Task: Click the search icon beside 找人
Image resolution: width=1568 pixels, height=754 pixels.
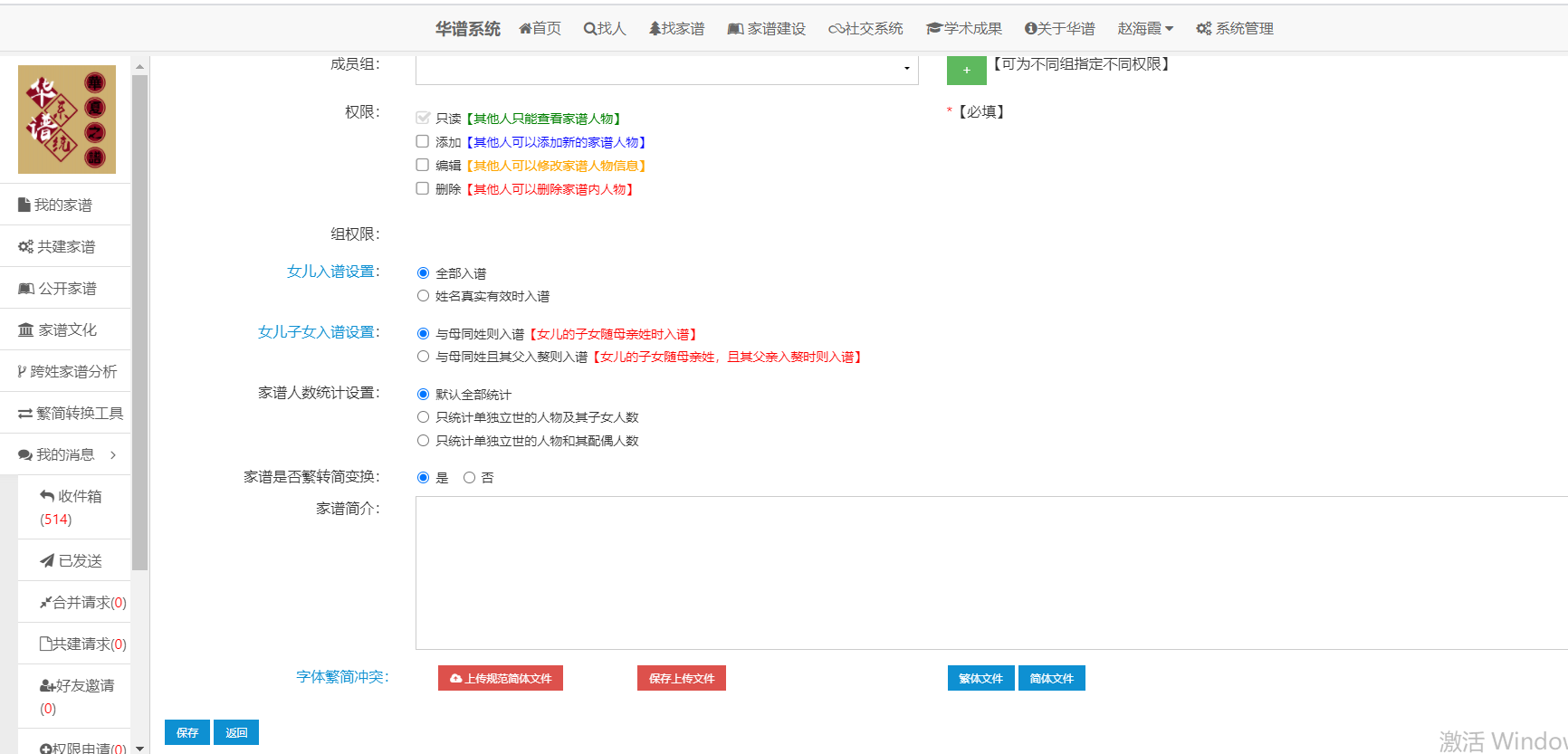Action: [x=589, y=28]
